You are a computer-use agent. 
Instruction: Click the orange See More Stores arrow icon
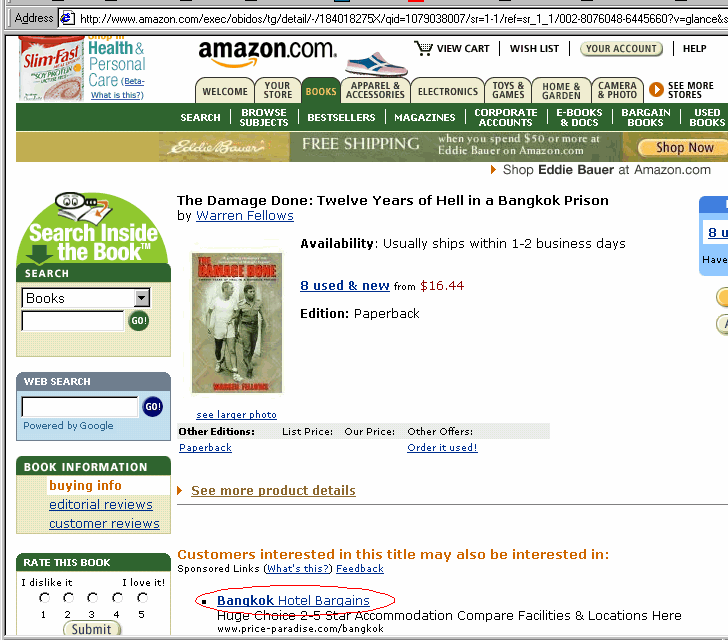pyautogui.click(x=656, y=89)
